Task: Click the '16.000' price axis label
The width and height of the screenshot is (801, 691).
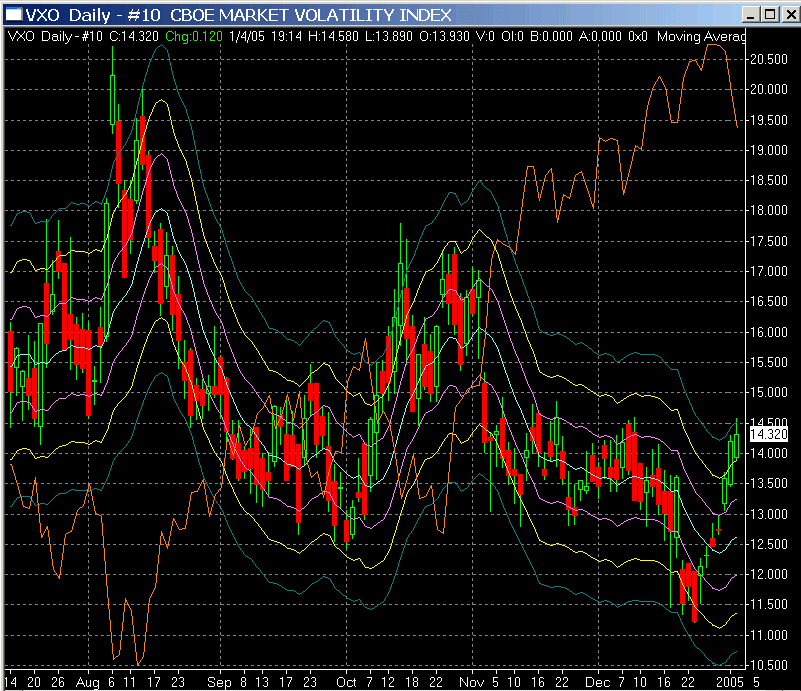Action: (768, 332)
